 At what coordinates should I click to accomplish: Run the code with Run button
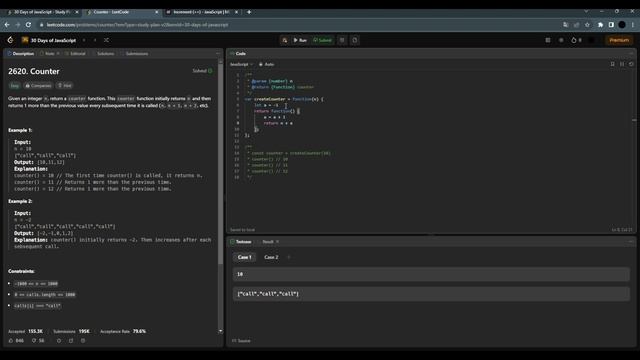pyautogui.click(x=300, y=40)
